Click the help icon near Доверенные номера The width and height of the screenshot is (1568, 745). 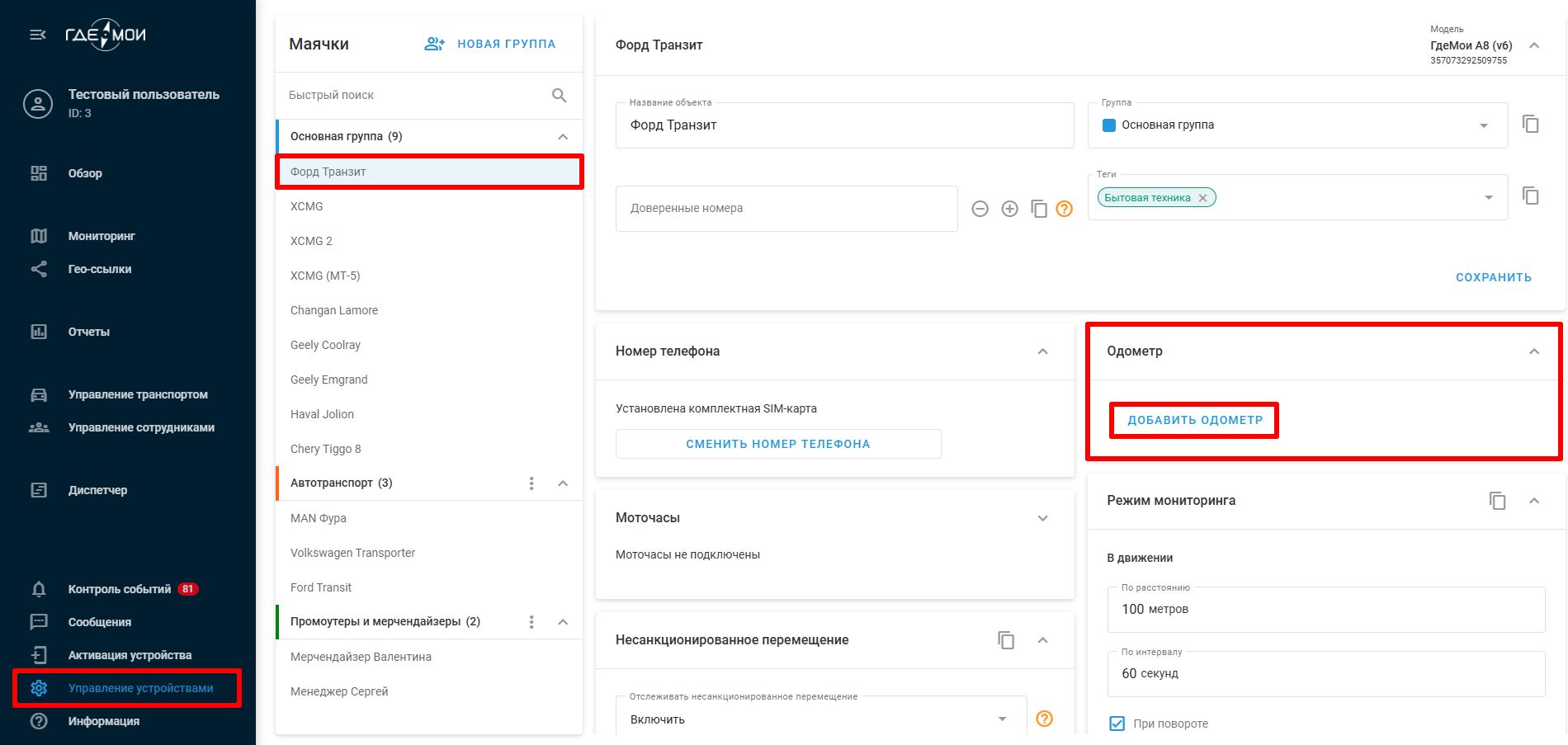(x=1065, y=209)
